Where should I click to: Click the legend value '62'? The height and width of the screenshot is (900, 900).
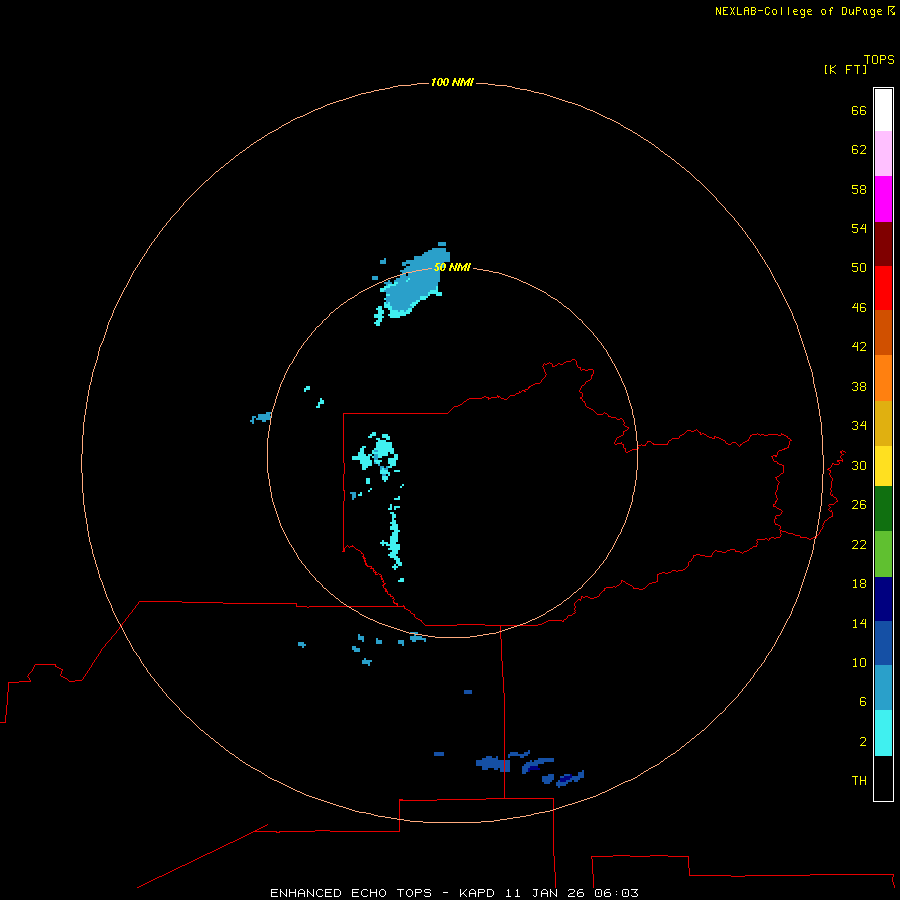(x=859, y=150)
